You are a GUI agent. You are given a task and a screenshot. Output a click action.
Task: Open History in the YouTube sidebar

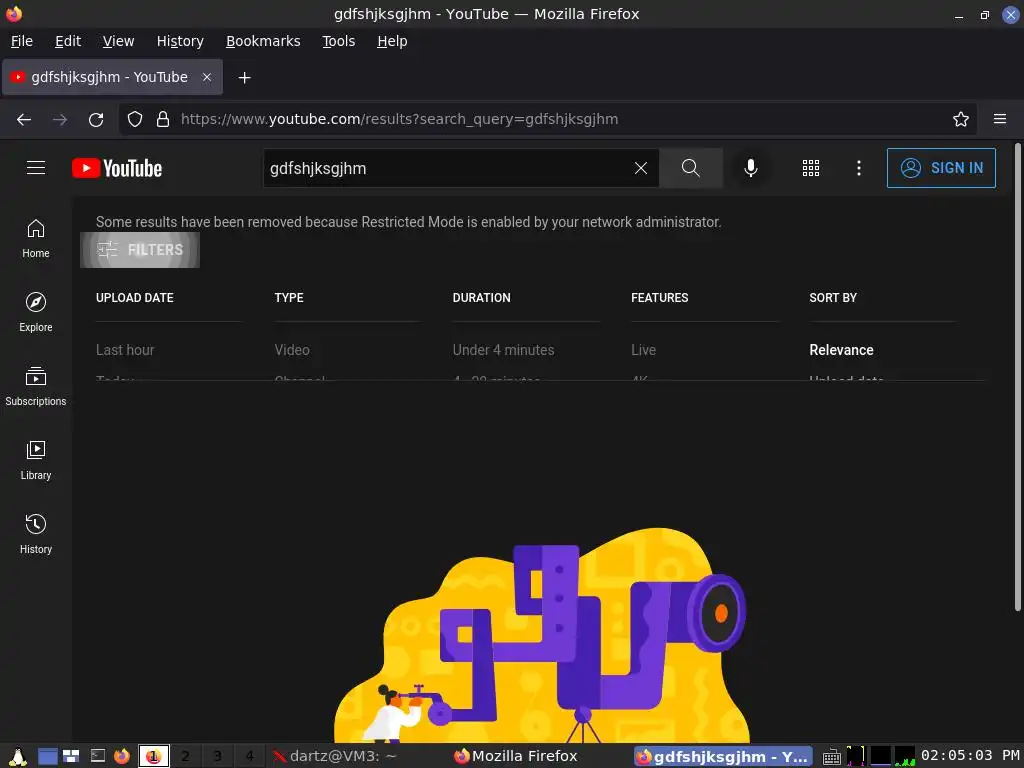[x=36, y=534]
